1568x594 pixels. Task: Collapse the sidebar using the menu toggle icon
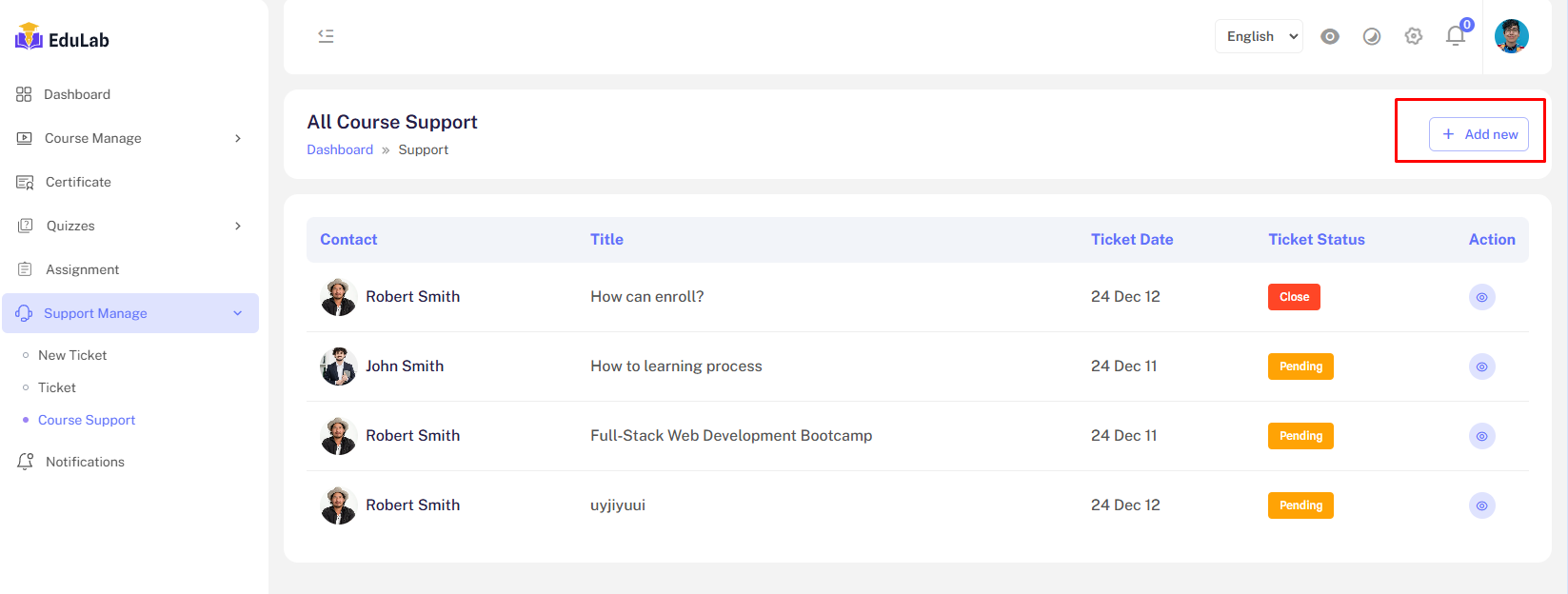[x=326, y=36]
